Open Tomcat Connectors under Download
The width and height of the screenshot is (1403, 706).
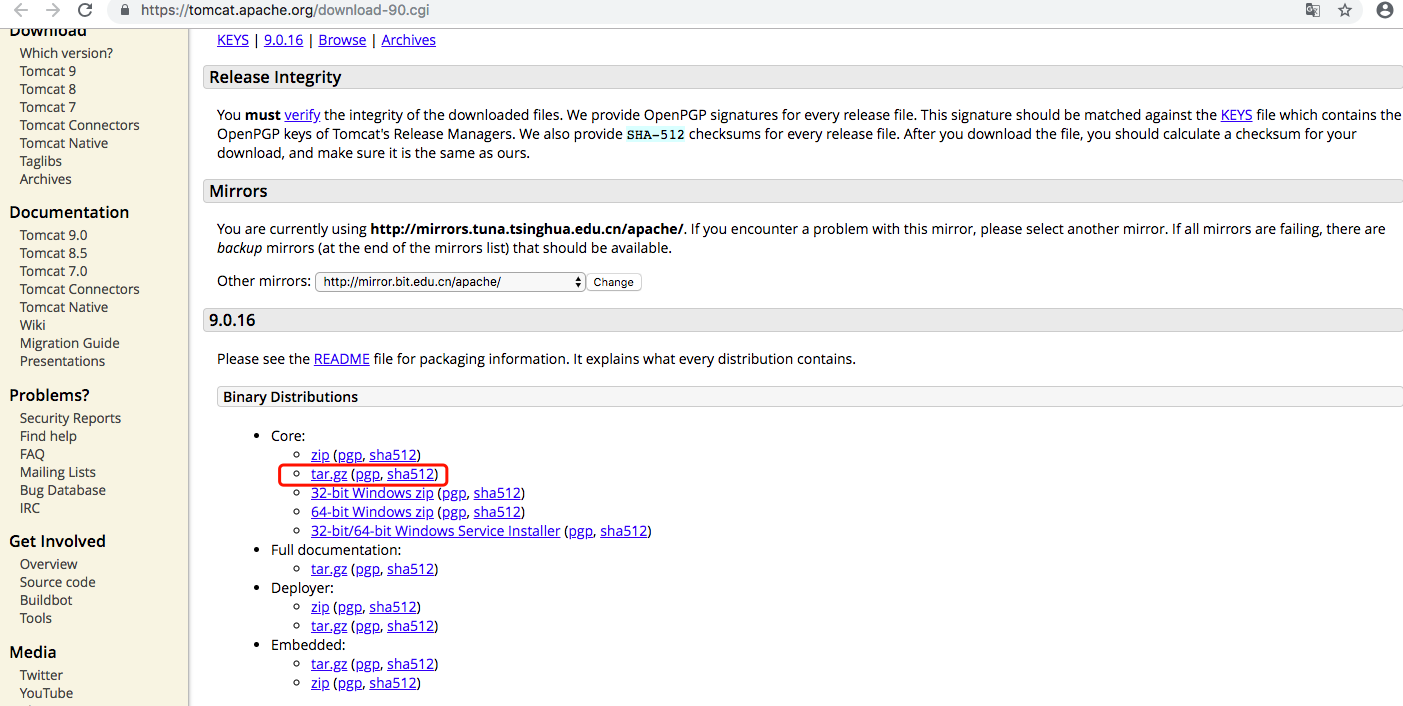coord(80,125)
